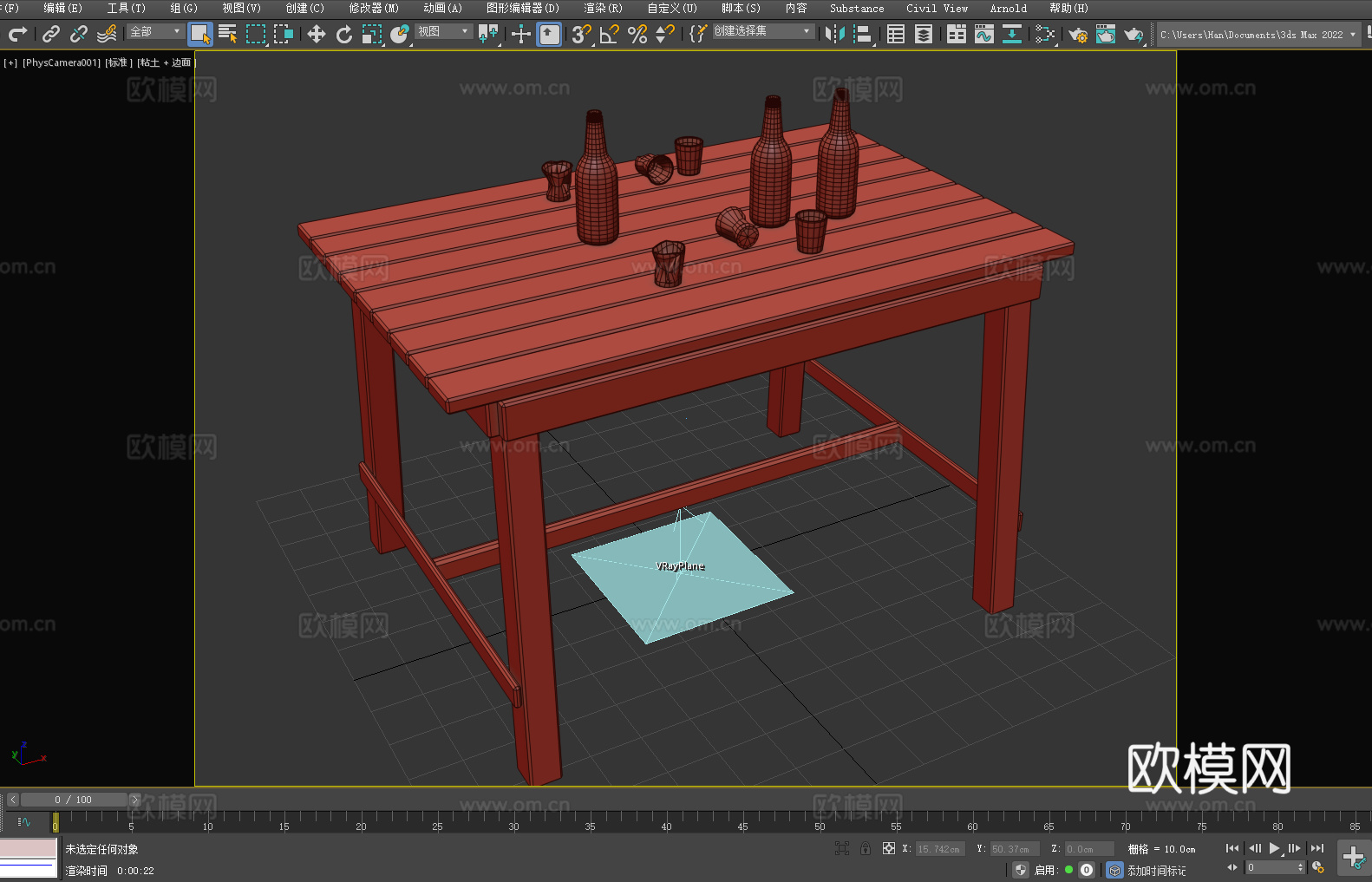Click the 0 / 100 time slider

click(74, 800)
